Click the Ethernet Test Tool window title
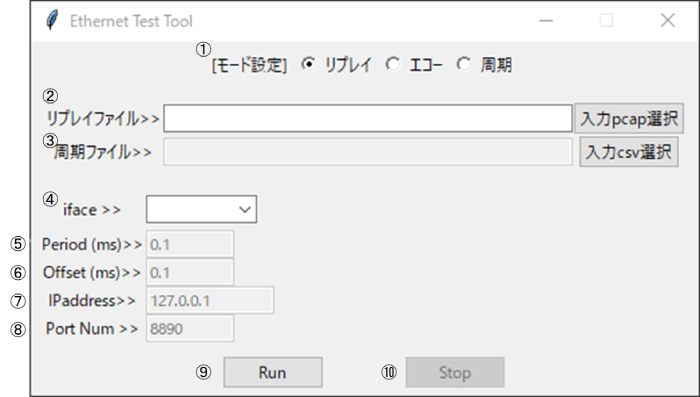 [131, 21]
